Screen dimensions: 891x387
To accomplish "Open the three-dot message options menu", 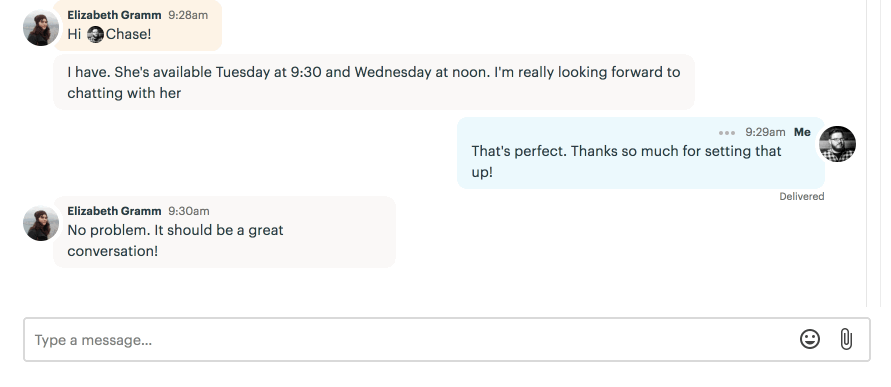I will pyautogui.click(x=727, y=132).
